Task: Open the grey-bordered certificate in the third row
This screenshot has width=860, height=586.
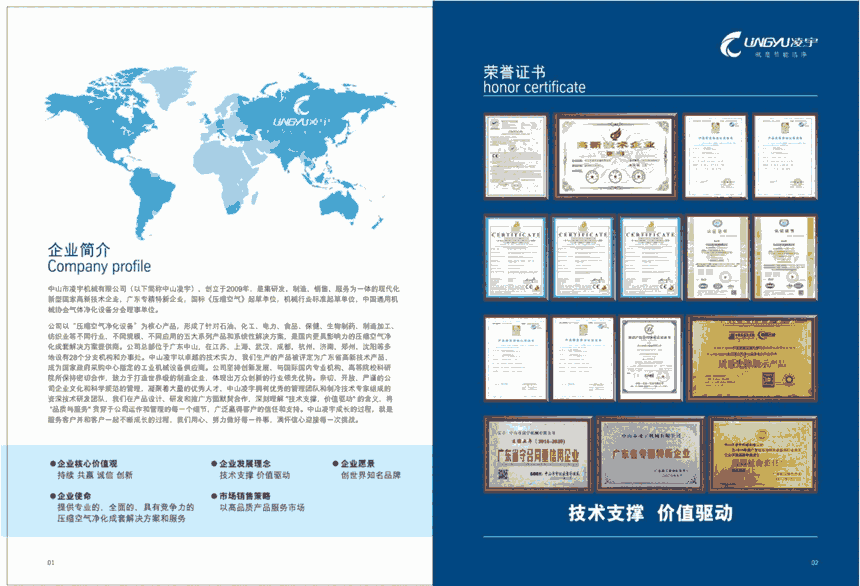Action: pos(650,358)
